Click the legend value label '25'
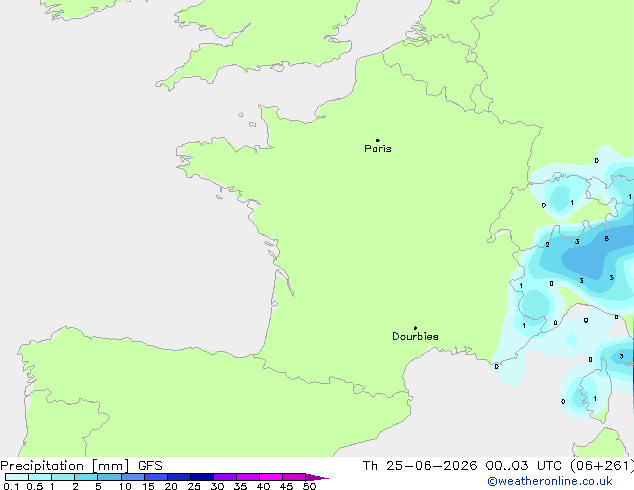 click(194, 486)
